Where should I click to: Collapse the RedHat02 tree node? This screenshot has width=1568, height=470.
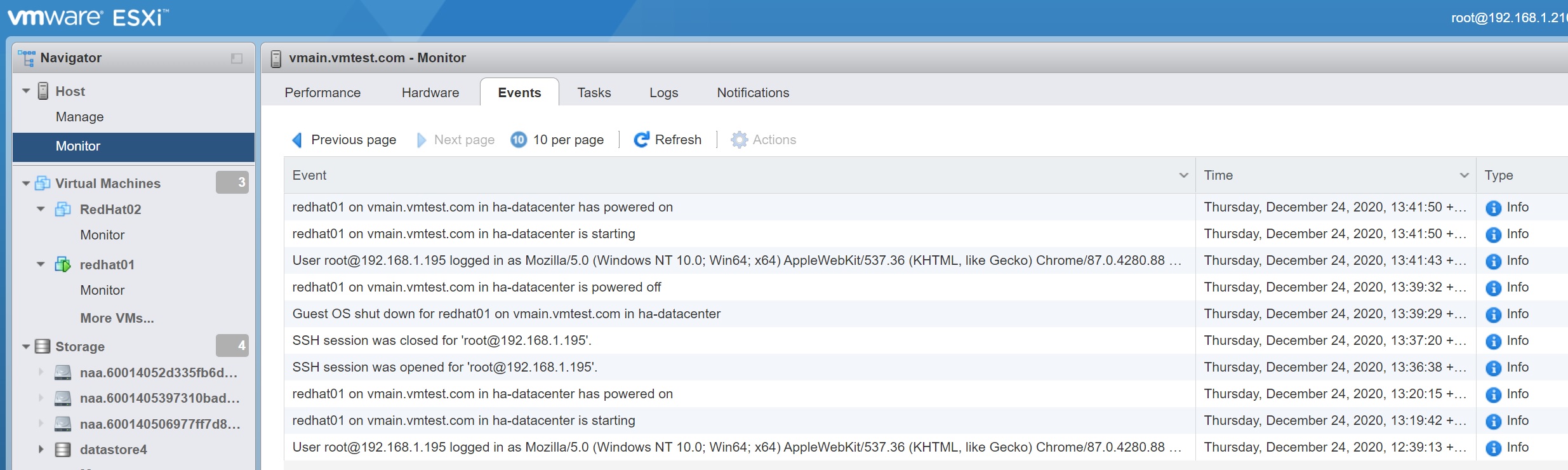[41, 209]
